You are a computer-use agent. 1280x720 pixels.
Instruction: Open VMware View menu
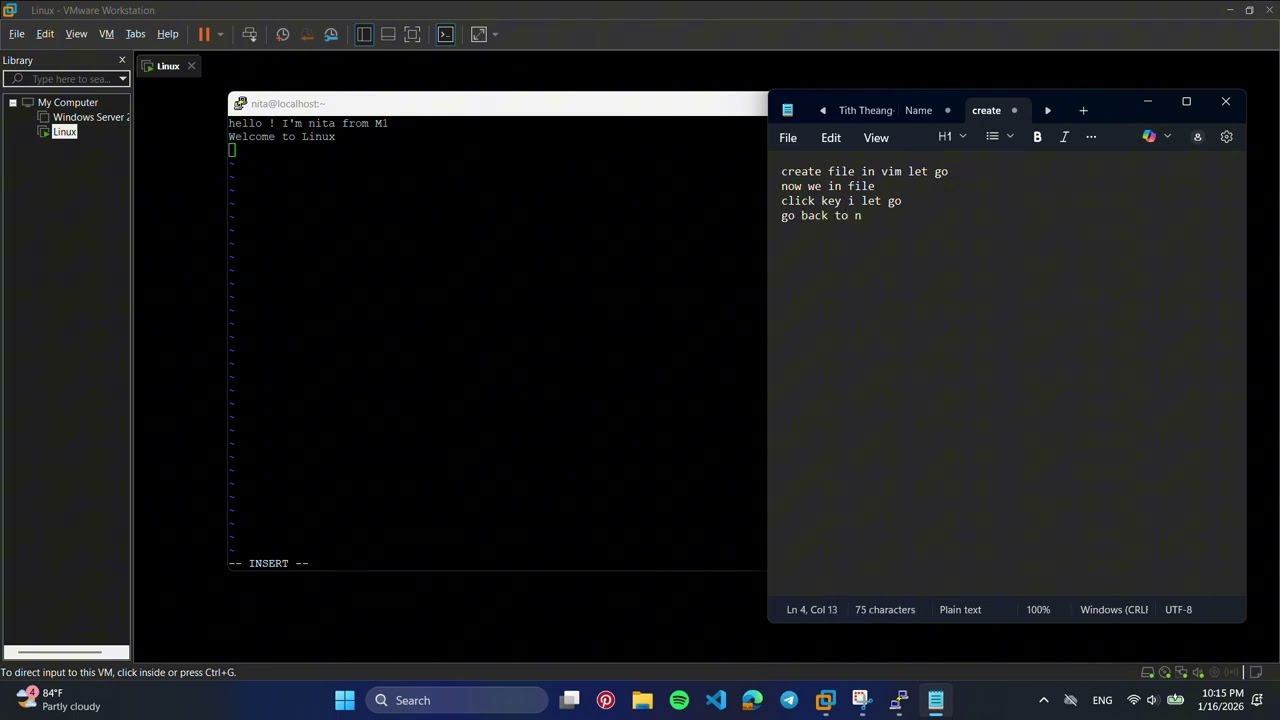pyautogui.click(x=76, y=34)
